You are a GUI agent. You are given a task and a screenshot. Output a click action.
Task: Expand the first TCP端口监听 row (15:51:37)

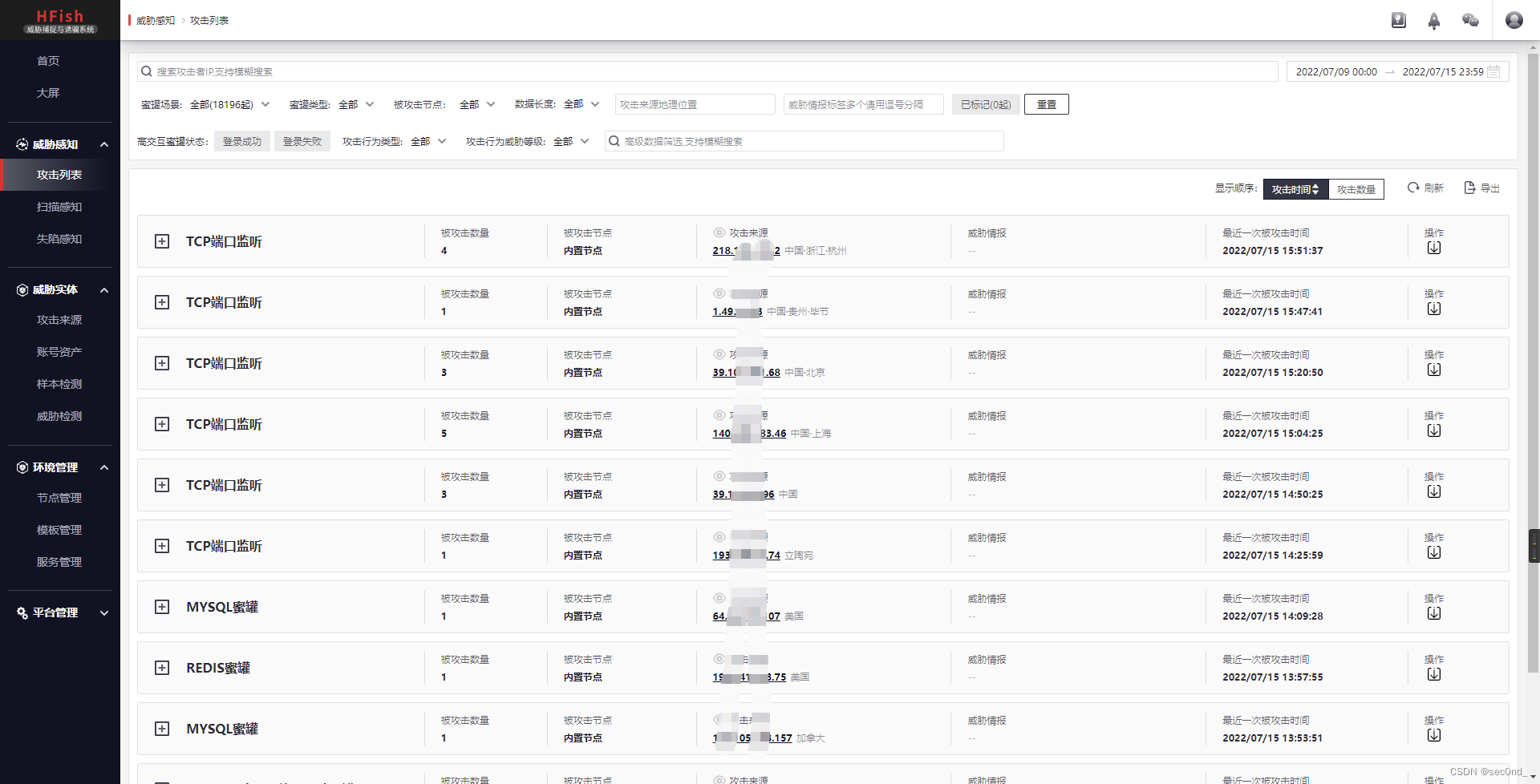(162, 241)
